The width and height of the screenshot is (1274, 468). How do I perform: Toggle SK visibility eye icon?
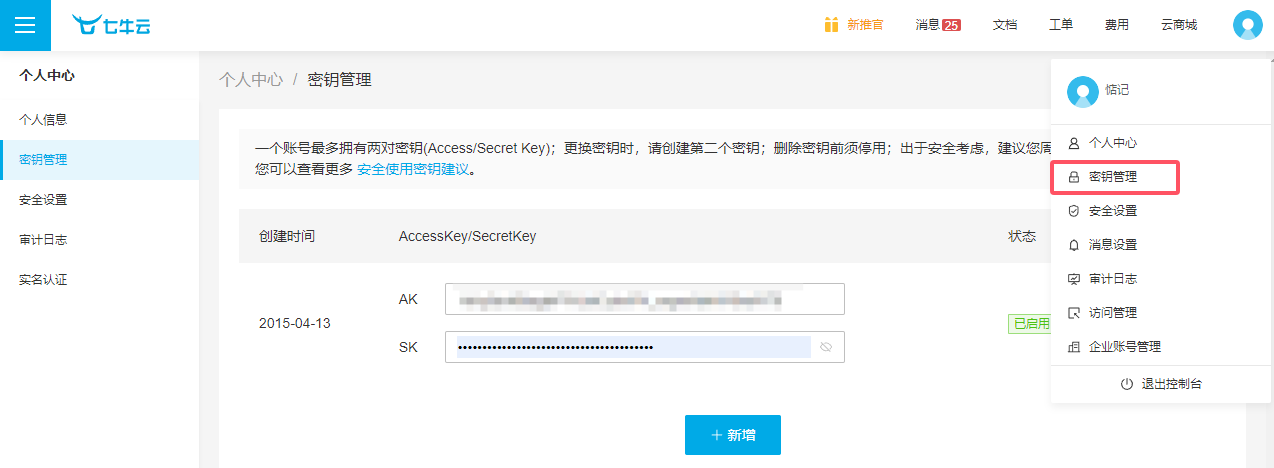pyautogui.click(x=826, y=347)
